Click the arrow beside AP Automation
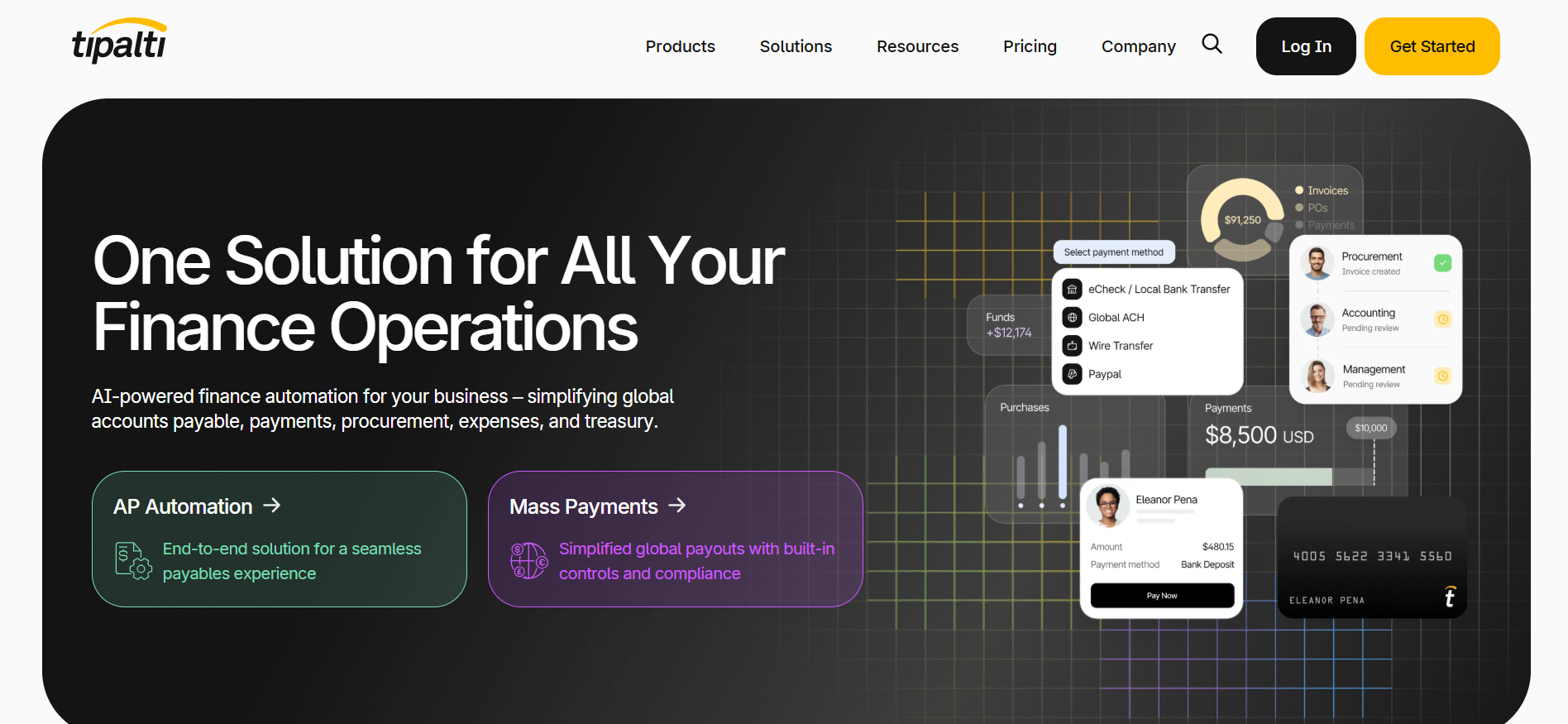This screenshot has height=724, width=1568. (272, 505)
